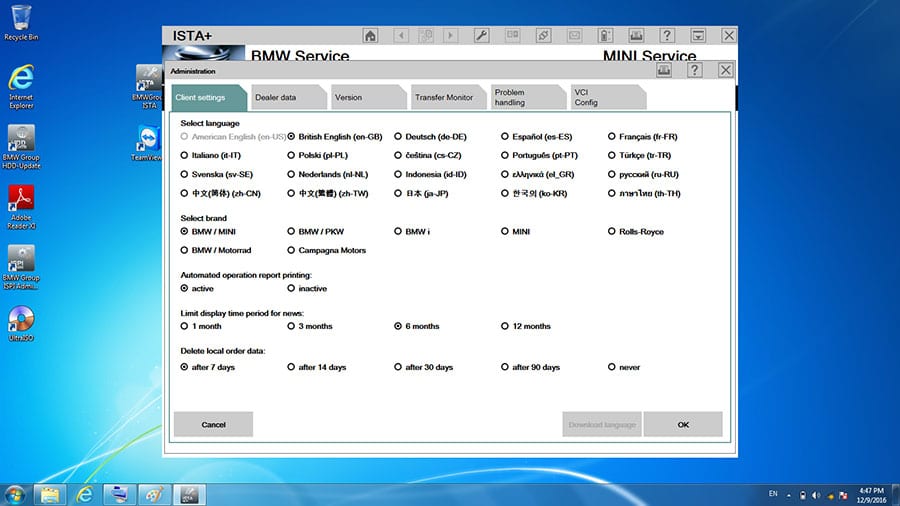Image resolution: width=900 pixels, height=506 pixels.
Task: Set report printing to inactive
Action: pos(307,289)
